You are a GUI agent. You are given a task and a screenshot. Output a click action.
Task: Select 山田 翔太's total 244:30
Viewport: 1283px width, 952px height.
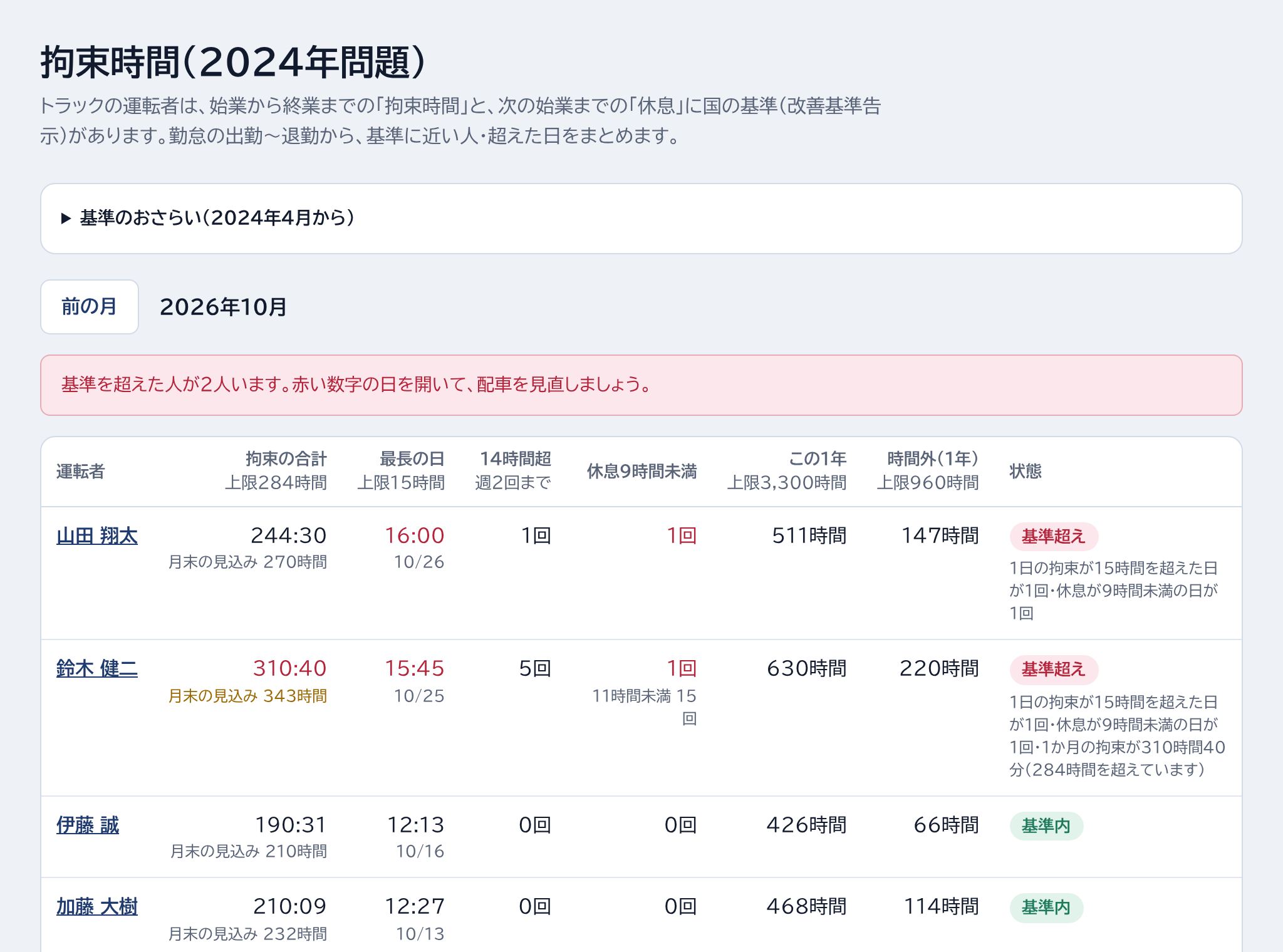(x=288, y=535)
